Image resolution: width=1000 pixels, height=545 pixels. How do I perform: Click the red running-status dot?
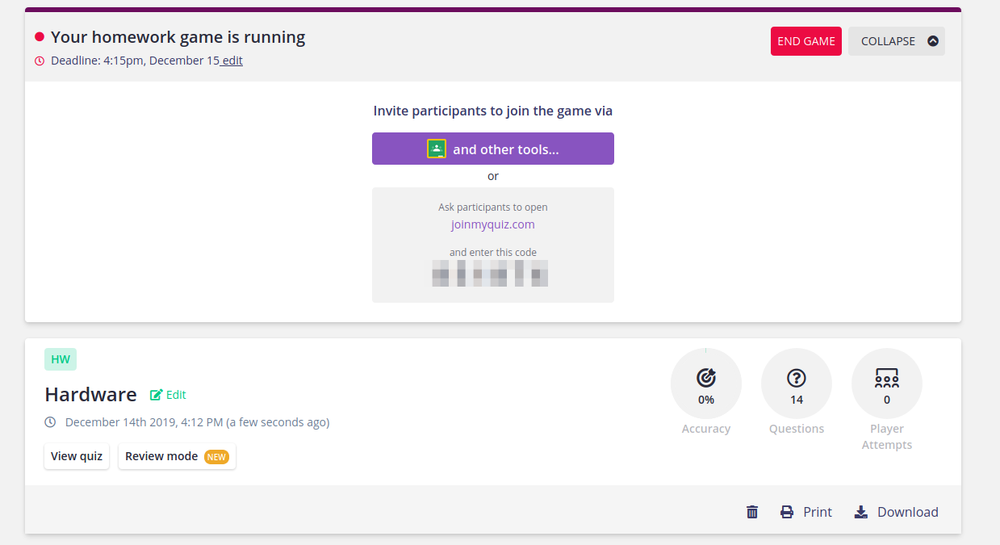(x=40, y=37)
